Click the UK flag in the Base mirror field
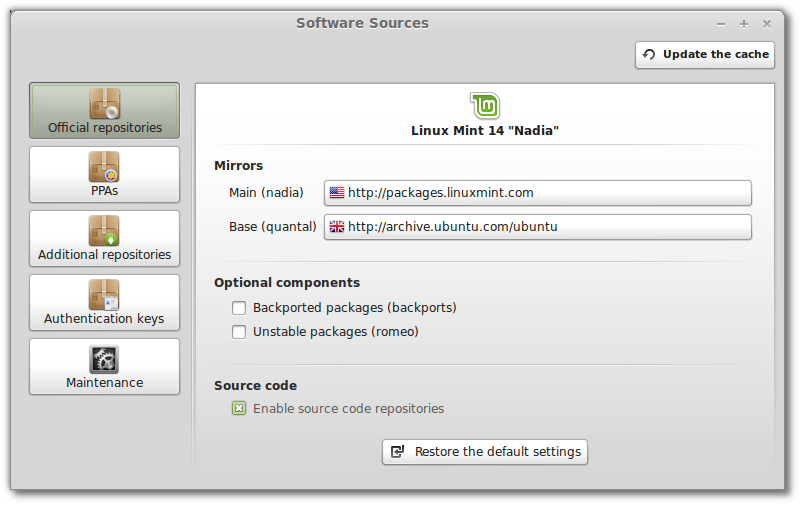801x506 pixels. pyautogui.click(x=337, y=227)
